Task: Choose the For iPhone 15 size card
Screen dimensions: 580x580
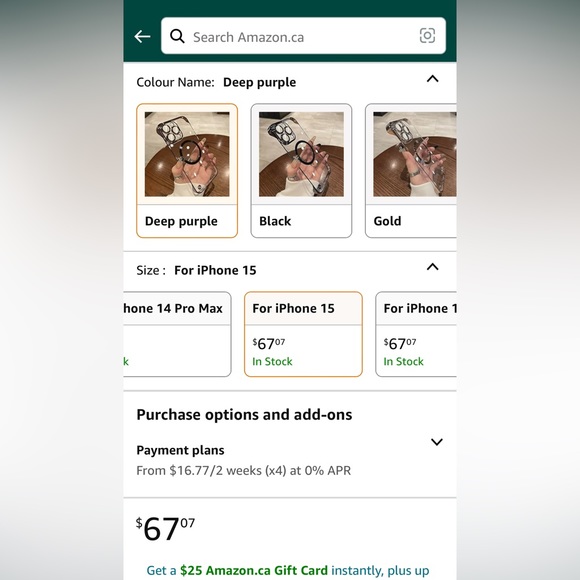Action: click(303, 334)
